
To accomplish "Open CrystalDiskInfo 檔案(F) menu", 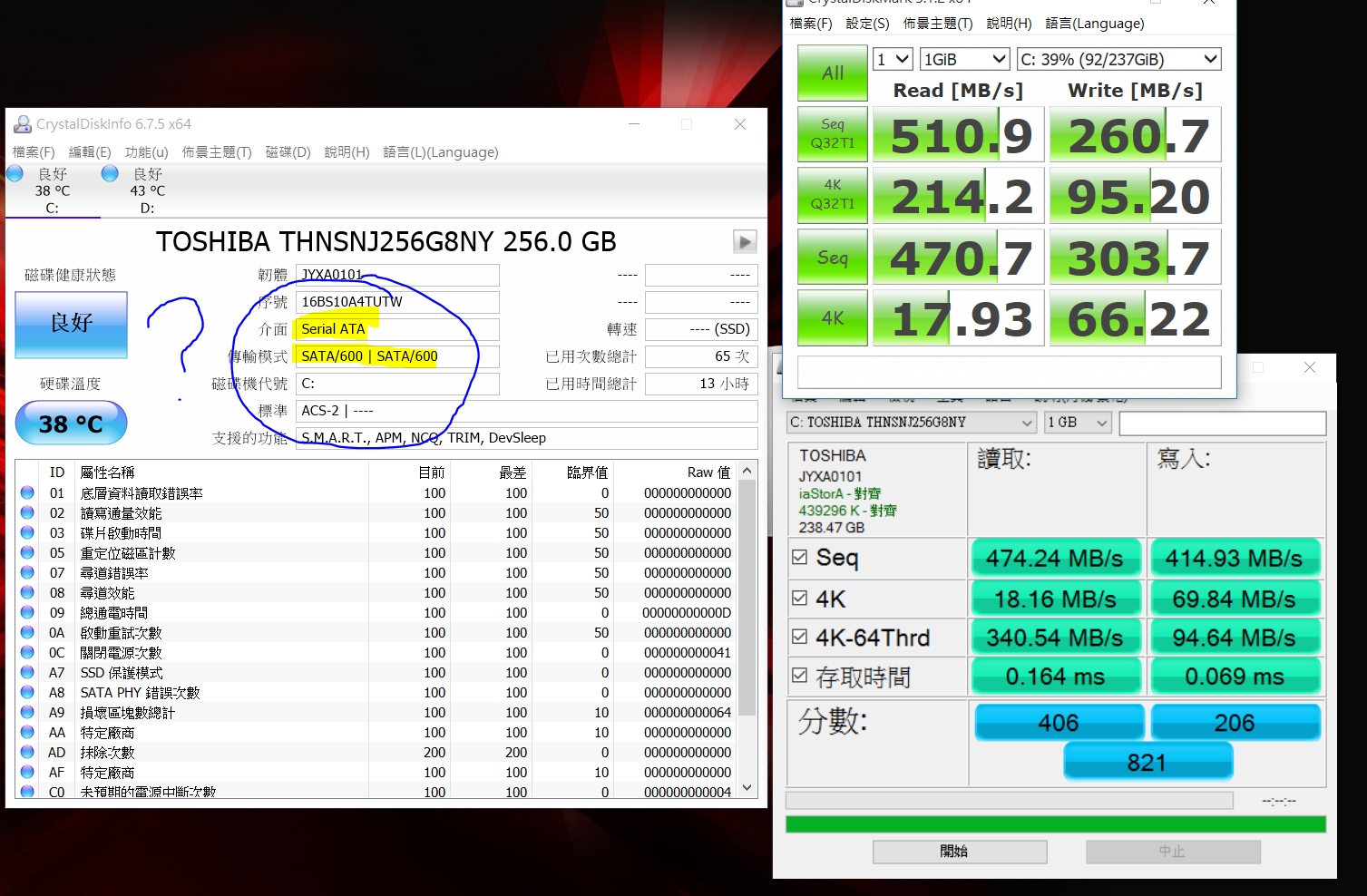I will coord(34,152).
